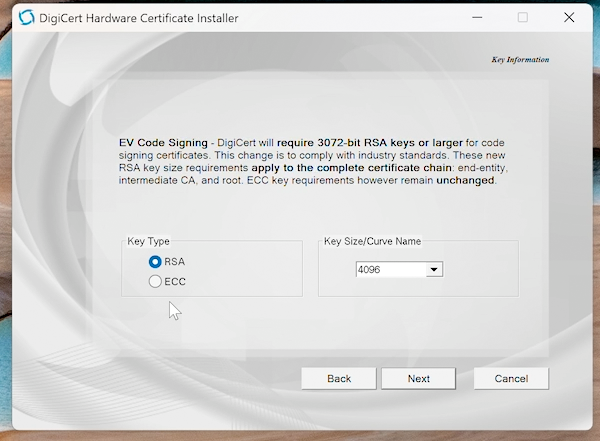The height and width of the screenshot is (441, 600).
Task: Select the RSA key type
Action: pos(155,262)
